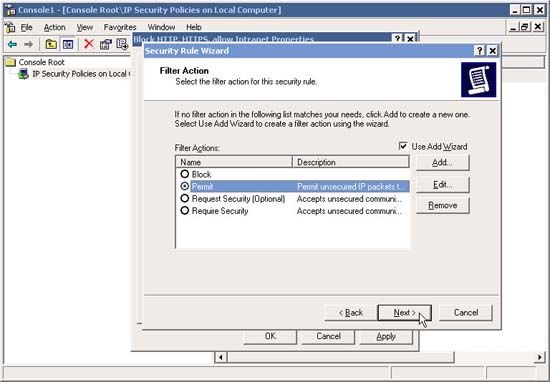Screen dimensions: 550x382
Task: Click the Back arrow in console toolbar
Action: (12, 44)
